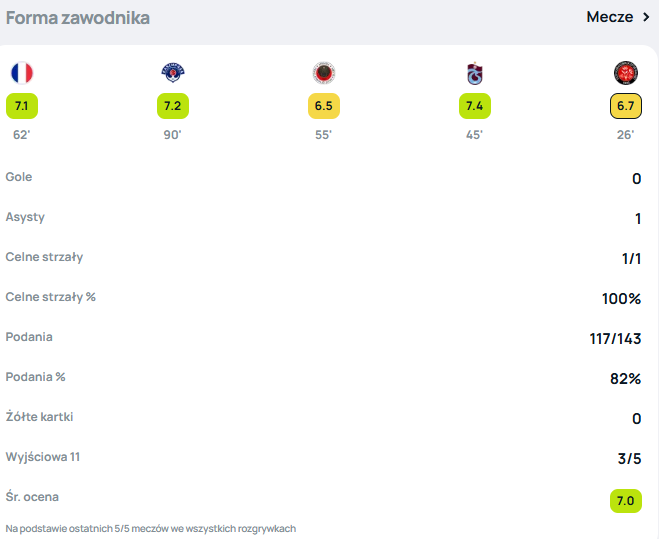Image resolution: width=659 pixels, height=539 pixels.
Task: Click the France flag icon
Action: tap(22, 73)
